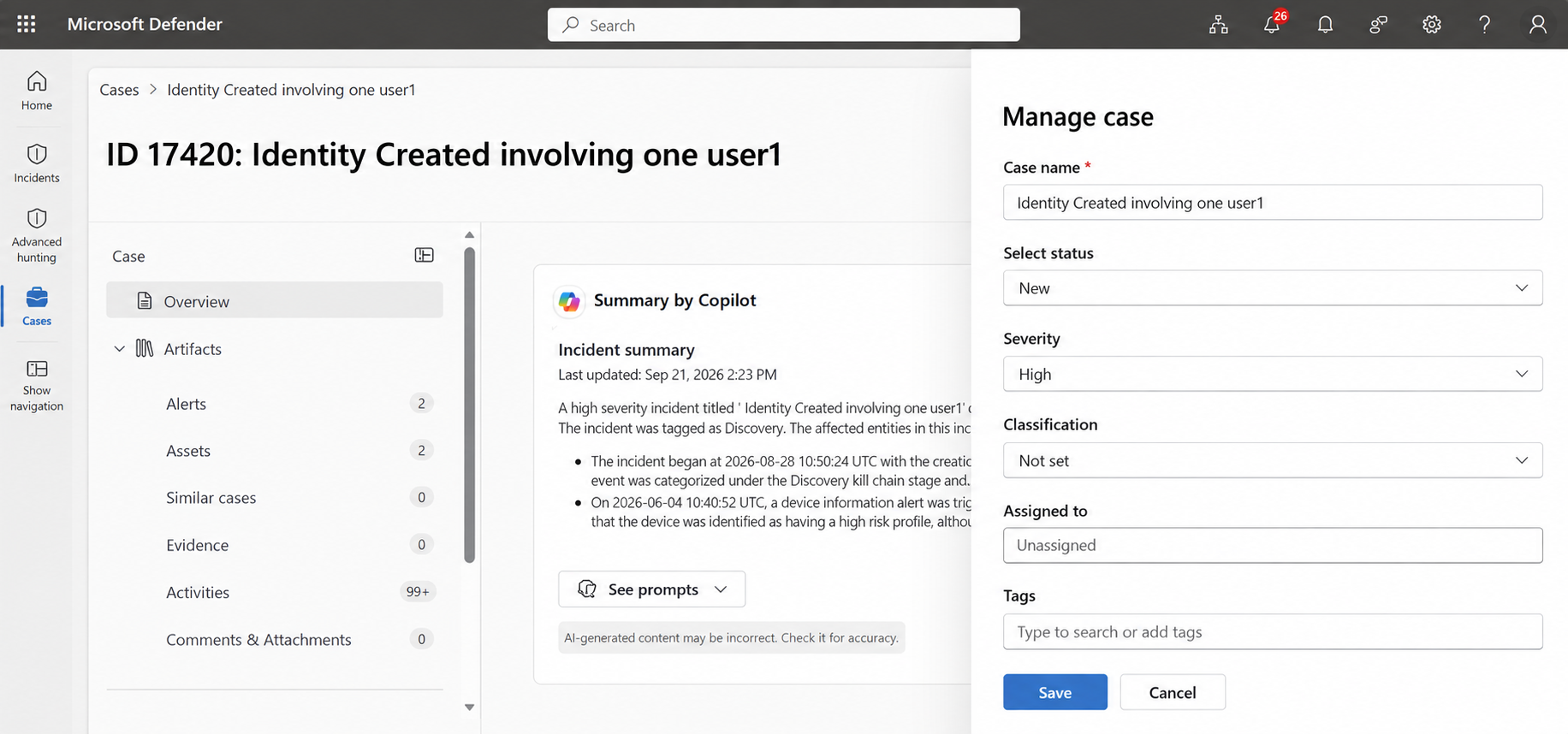This screenshot has height=734, width=1568.
Task: Open the feedback people icon in header
Action: [x=1378, y=25]
